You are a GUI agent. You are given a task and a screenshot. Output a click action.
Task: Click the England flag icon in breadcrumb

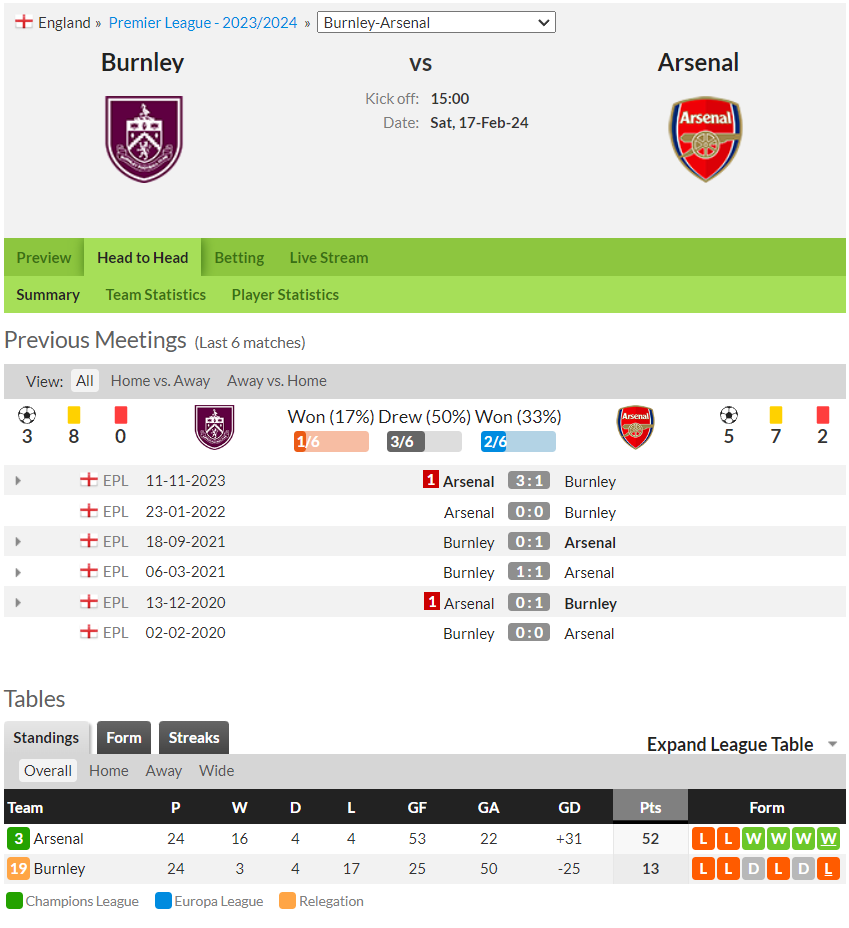[24, 22]
